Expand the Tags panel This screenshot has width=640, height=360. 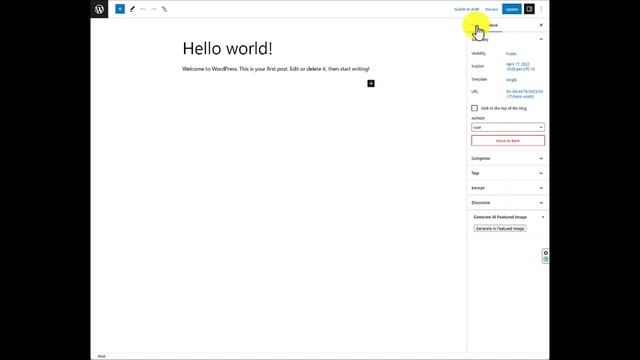pyautogui.click(x=507, y=173)
